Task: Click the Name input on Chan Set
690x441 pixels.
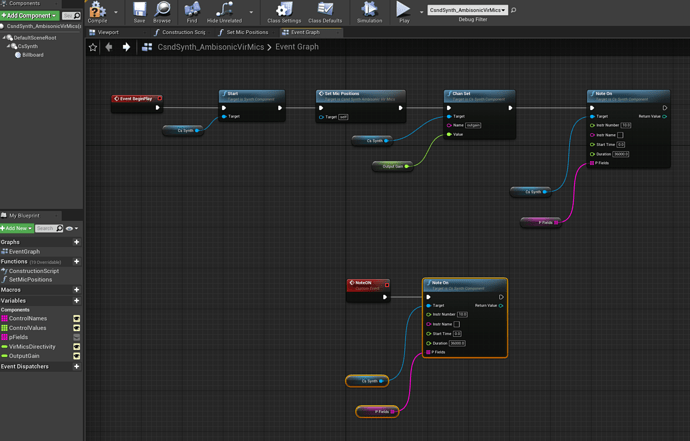Action: (473, 125)
